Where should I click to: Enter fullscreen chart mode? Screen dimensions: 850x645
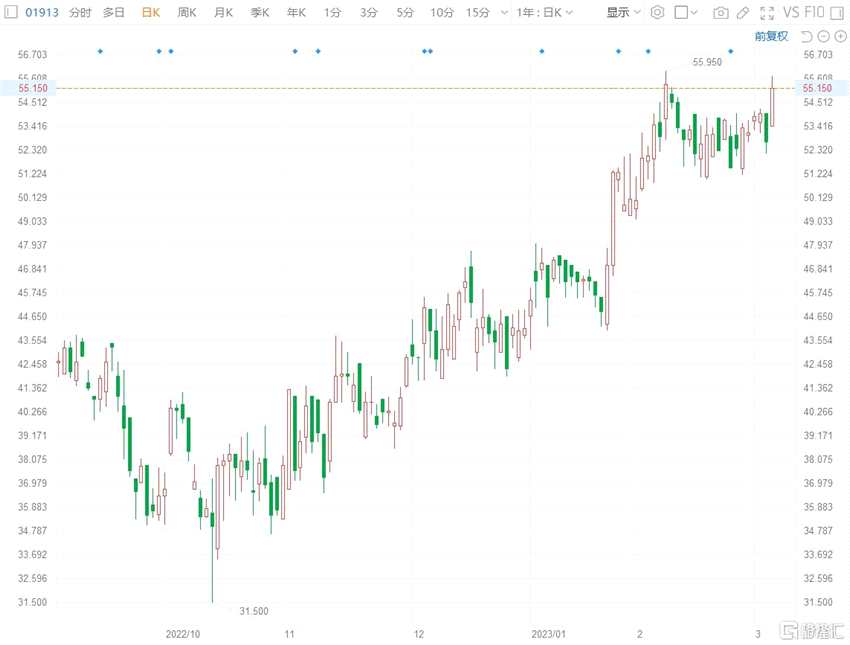tap(767, 12)
